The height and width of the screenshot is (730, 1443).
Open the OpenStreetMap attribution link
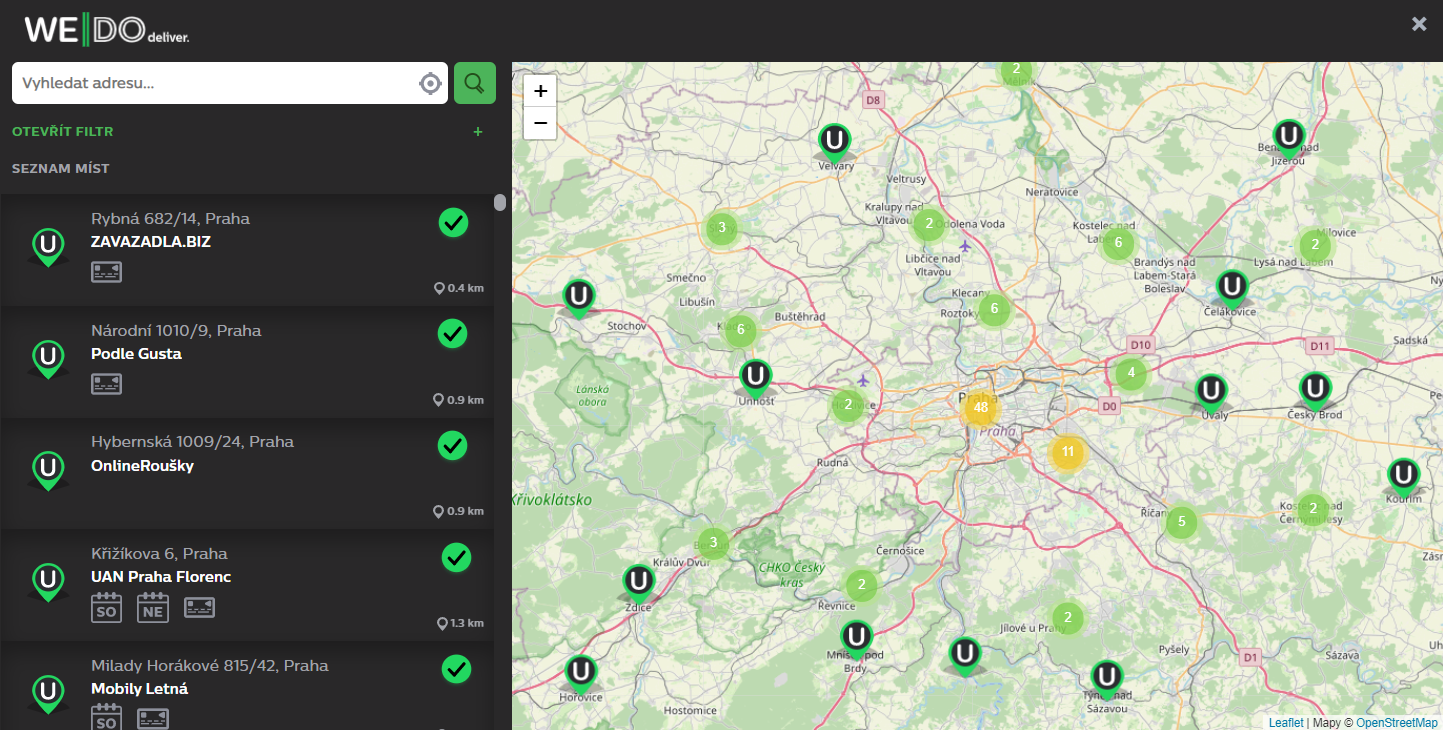click(x=1394, y=721)
